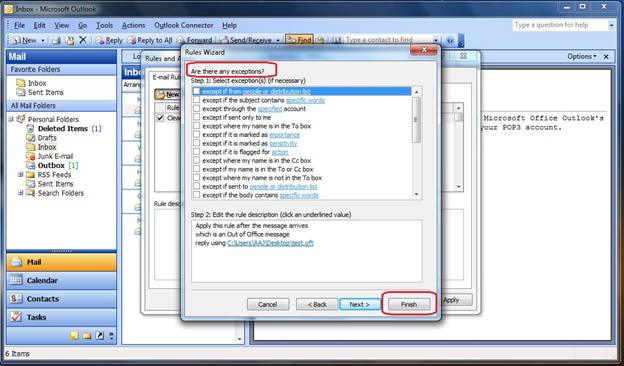Screen dimensions: 624x366
Task: Open Inbox under Personal Folders
Action: [47, 147]
